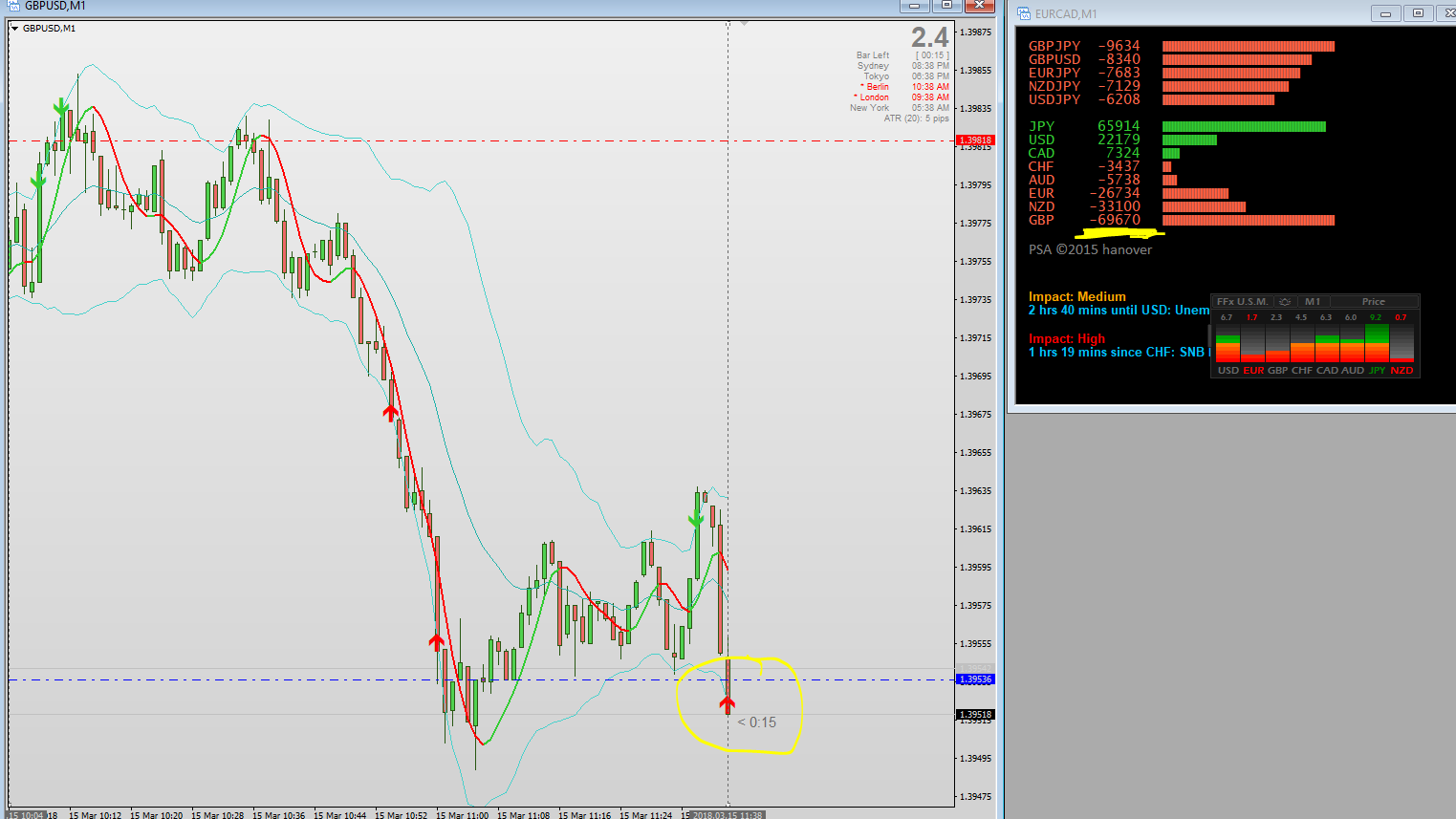The image size is (1456, 819).
Task: Select the JPY label in the strength meter
Action: 1377,371
